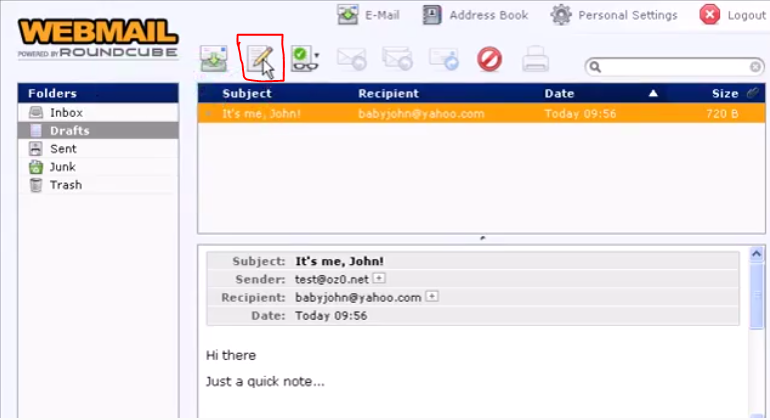Click the Address Book icon
Image resolution: width=770 pixels, height=420 pixels.
tap(432, 15)
